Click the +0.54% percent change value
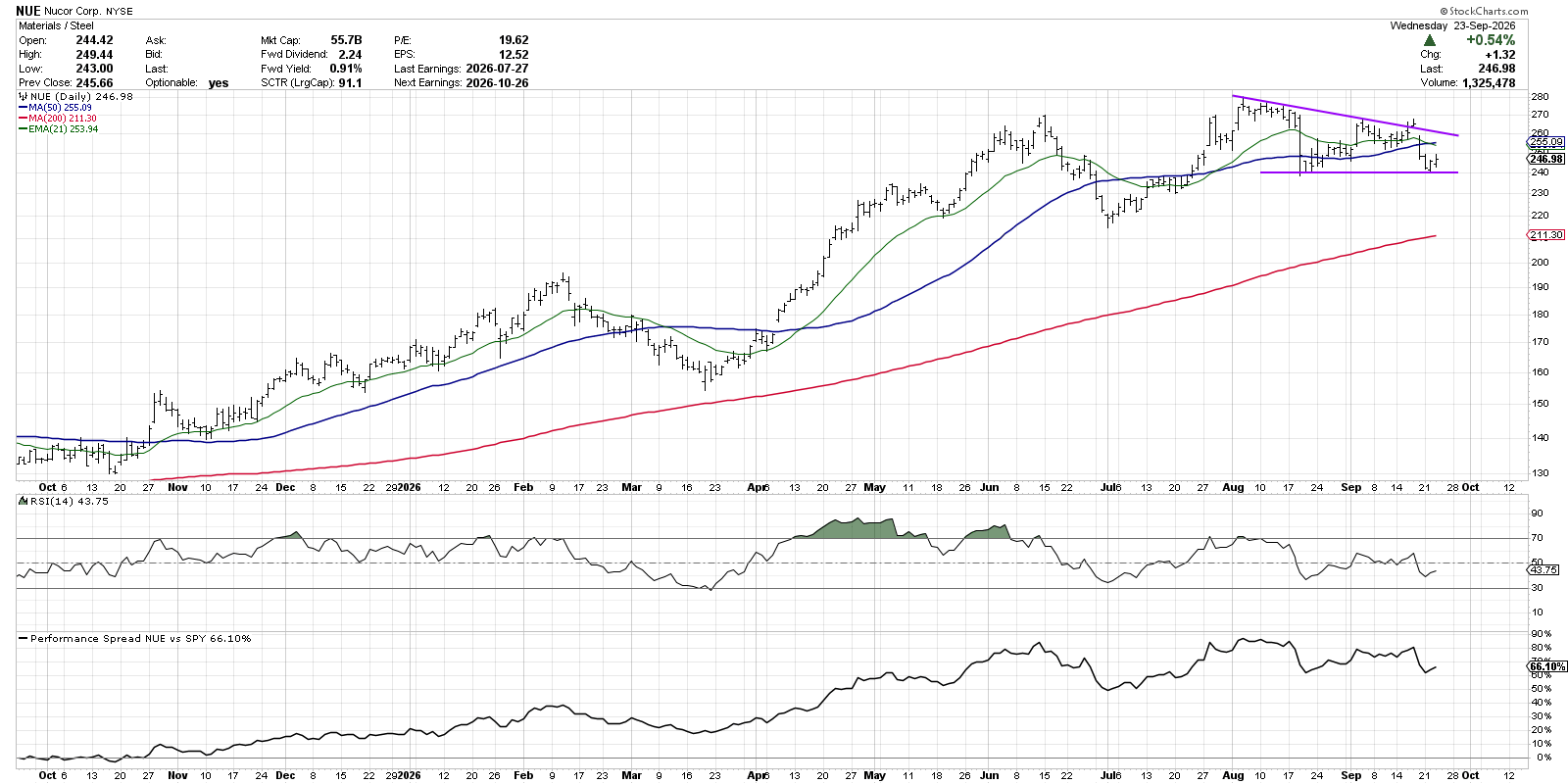This screenshot has height=784, width=1568. [1491, 40]
